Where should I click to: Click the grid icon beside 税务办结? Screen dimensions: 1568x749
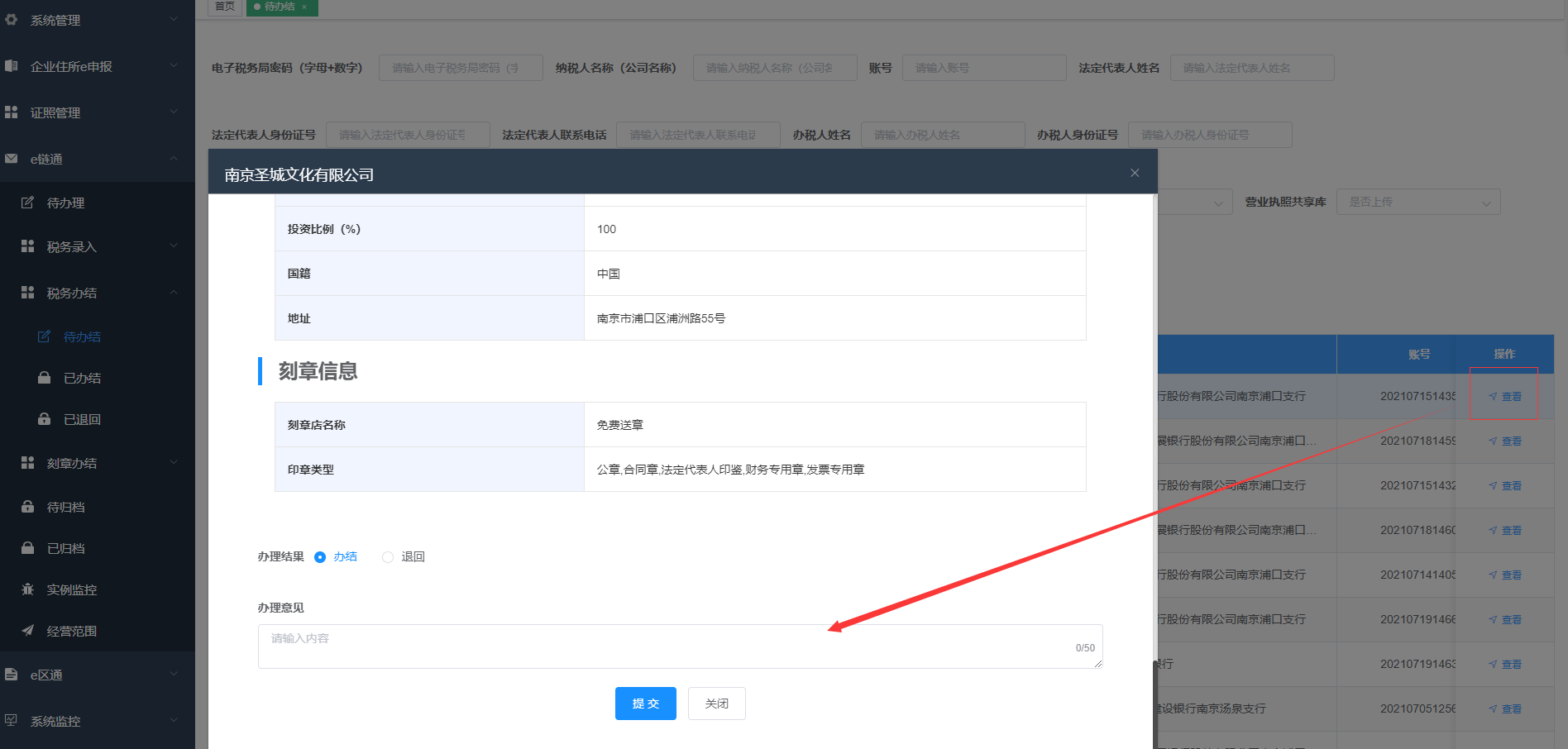28,293
